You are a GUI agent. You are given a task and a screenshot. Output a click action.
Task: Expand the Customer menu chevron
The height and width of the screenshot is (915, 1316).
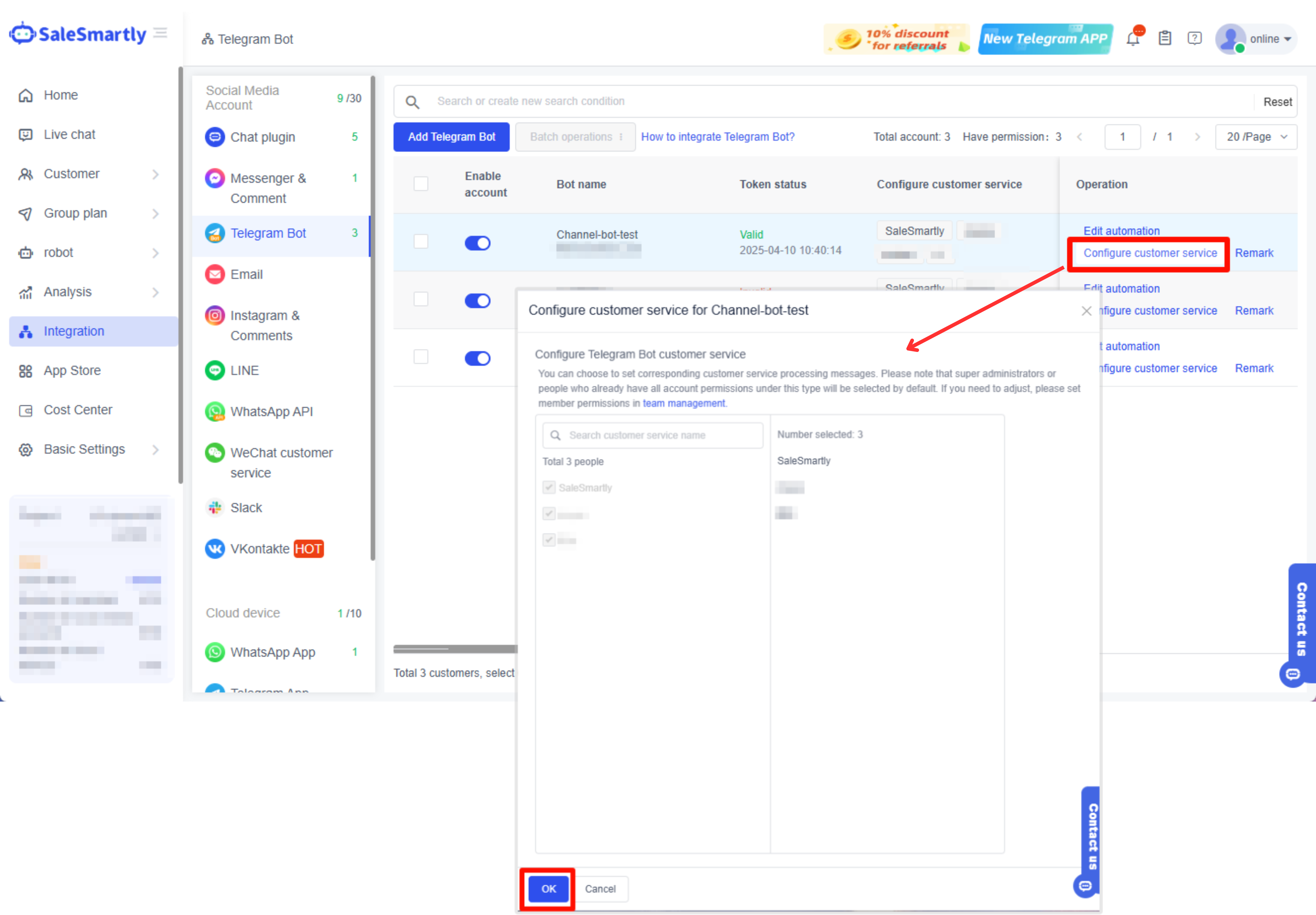[x=155, y=174]
